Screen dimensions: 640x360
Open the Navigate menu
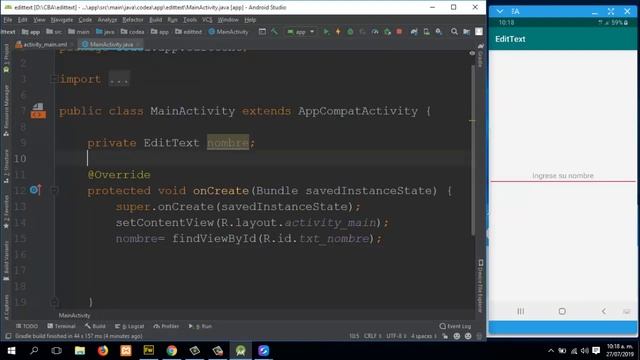click(62, 20)
